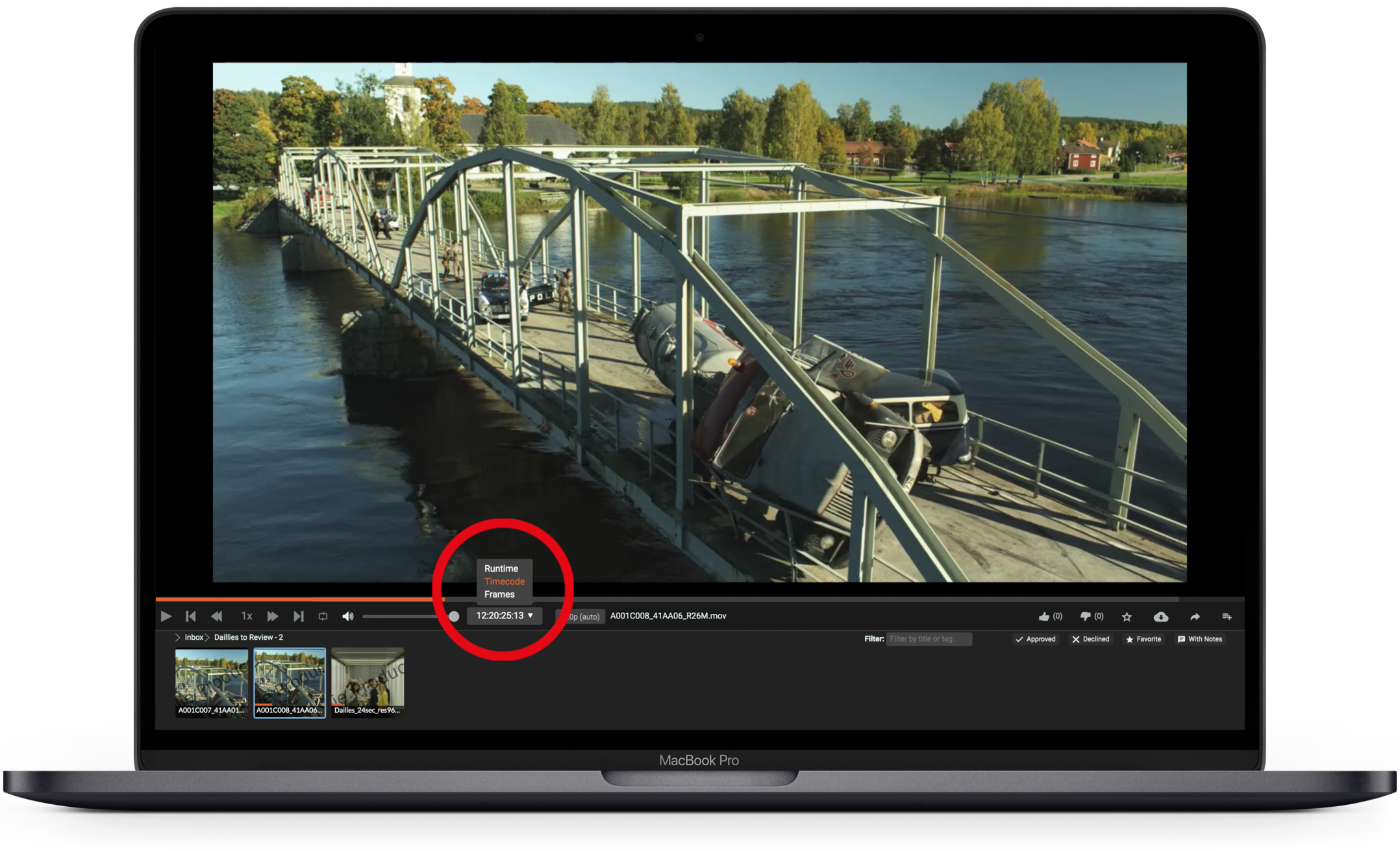Toggle the Declined filter
The width and height of the screenshot is (1400, 851).
pos(1090,639)
